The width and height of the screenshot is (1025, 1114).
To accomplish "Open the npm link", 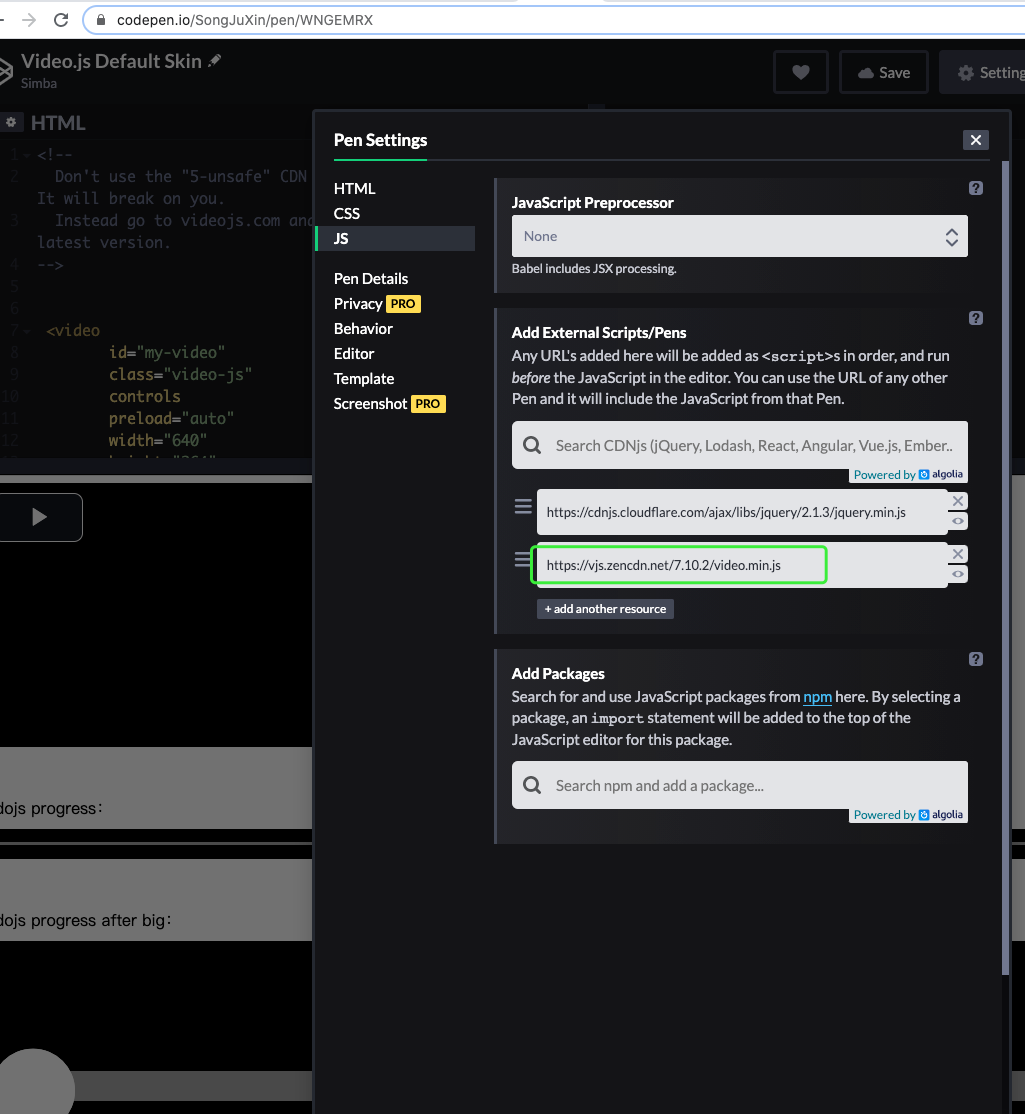I will [817, 697].
